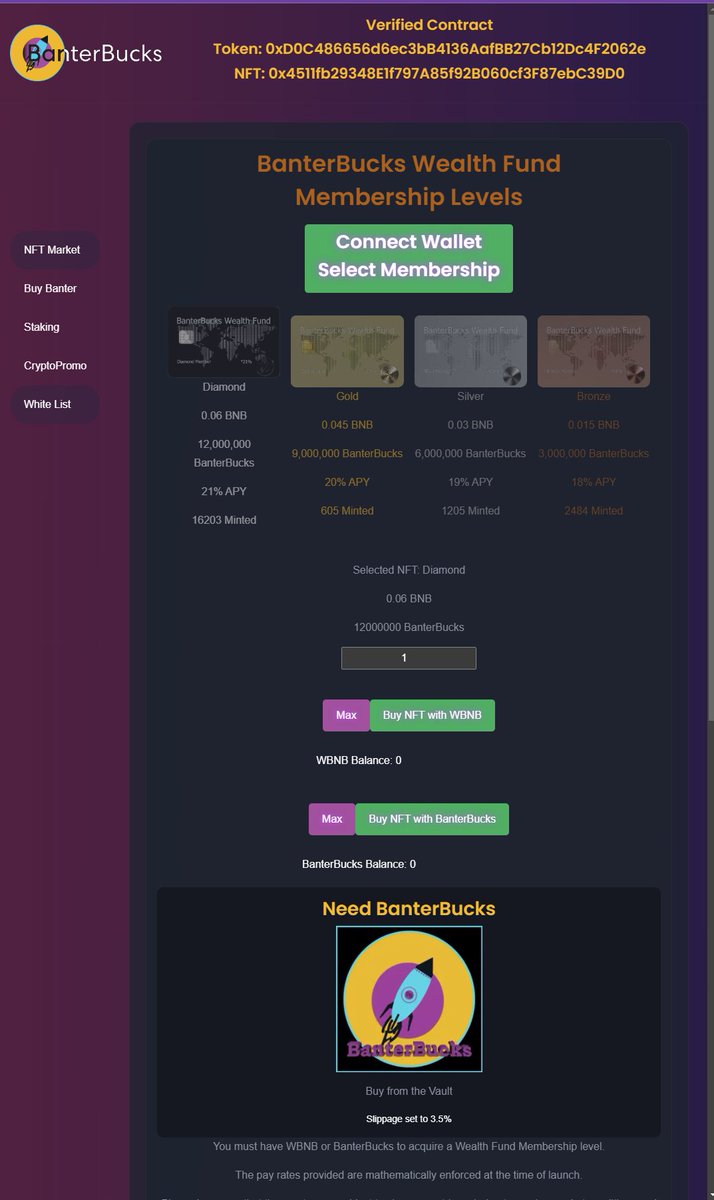Image resolution: width=714 pixels, height=1200 pixels.
Task: Click the Verified Contract heading
Action: coord(429,25)
